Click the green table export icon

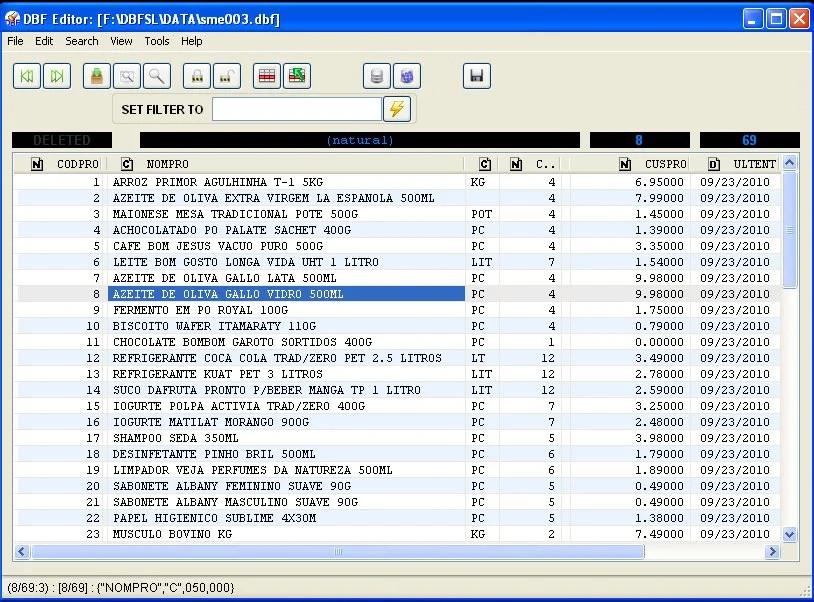(297, 76)
